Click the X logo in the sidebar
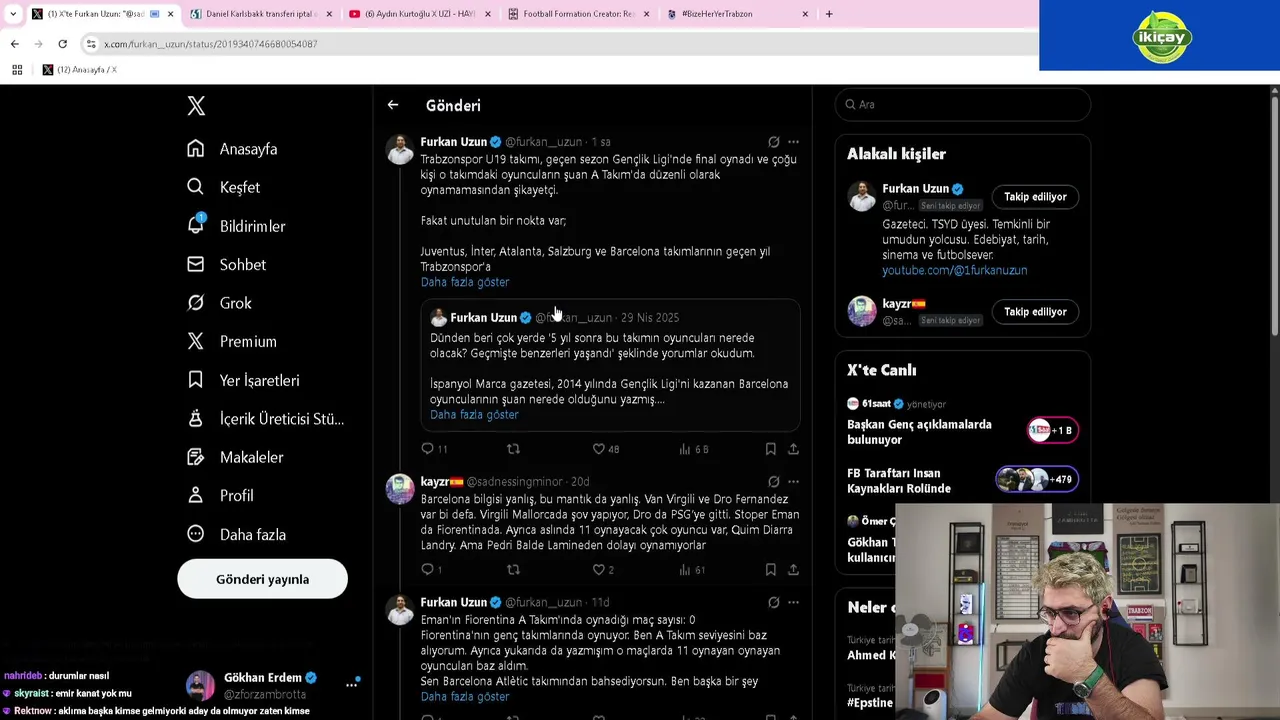This screenshot has height=720, width=1280. [196, 106]
